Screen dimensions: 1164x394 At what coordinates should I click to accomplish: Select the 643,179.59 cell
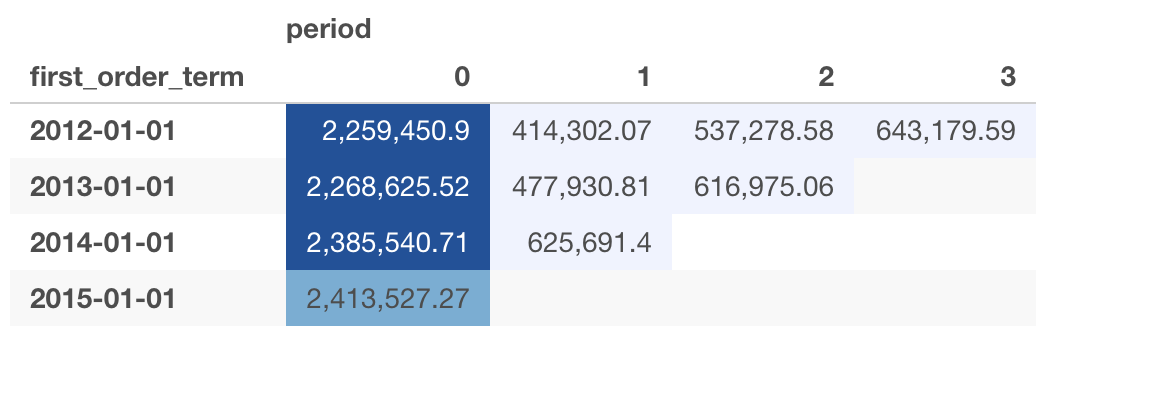[944, 131]
